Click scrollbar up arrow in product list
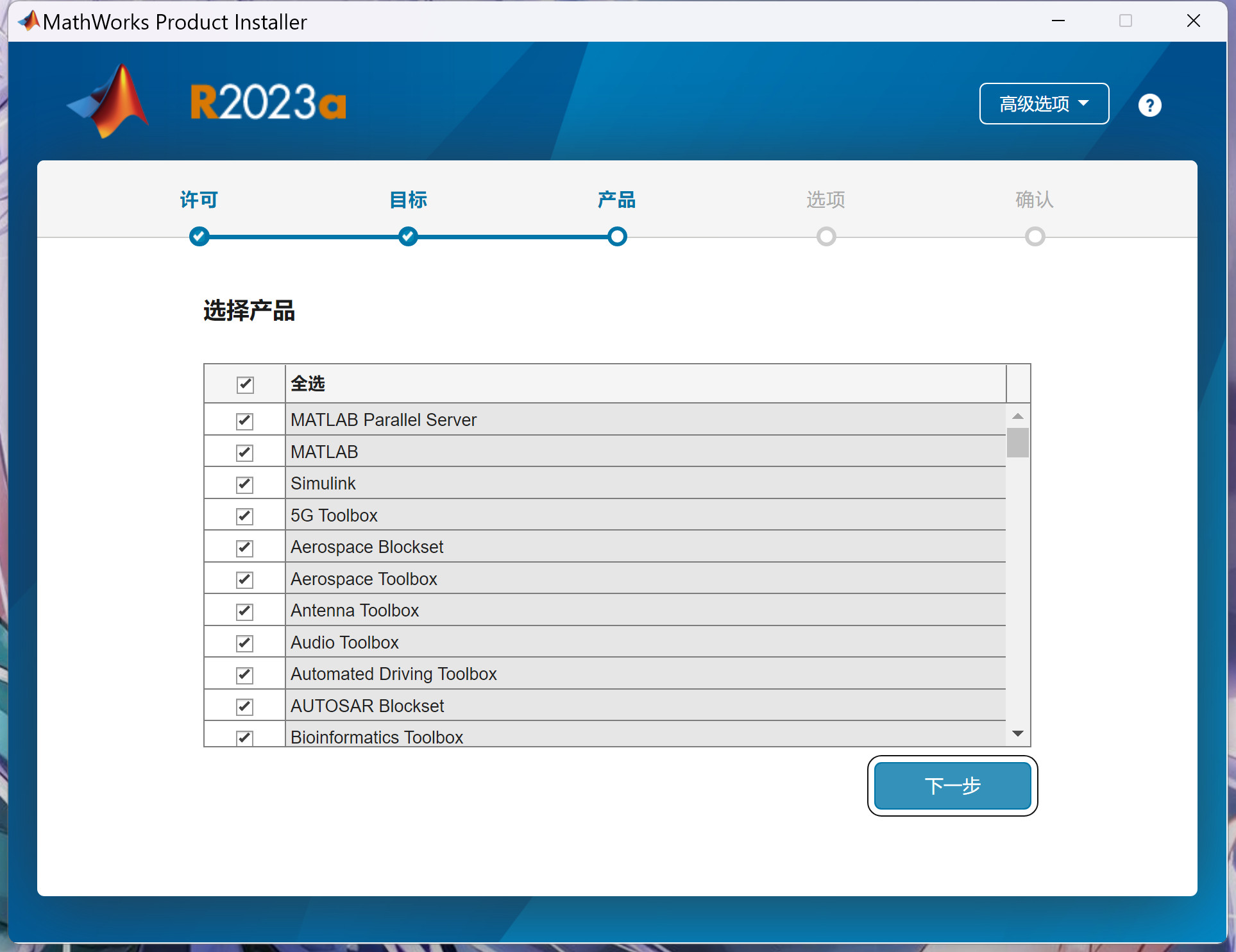Viewport: 1236px width, 952px height. 1017,416
